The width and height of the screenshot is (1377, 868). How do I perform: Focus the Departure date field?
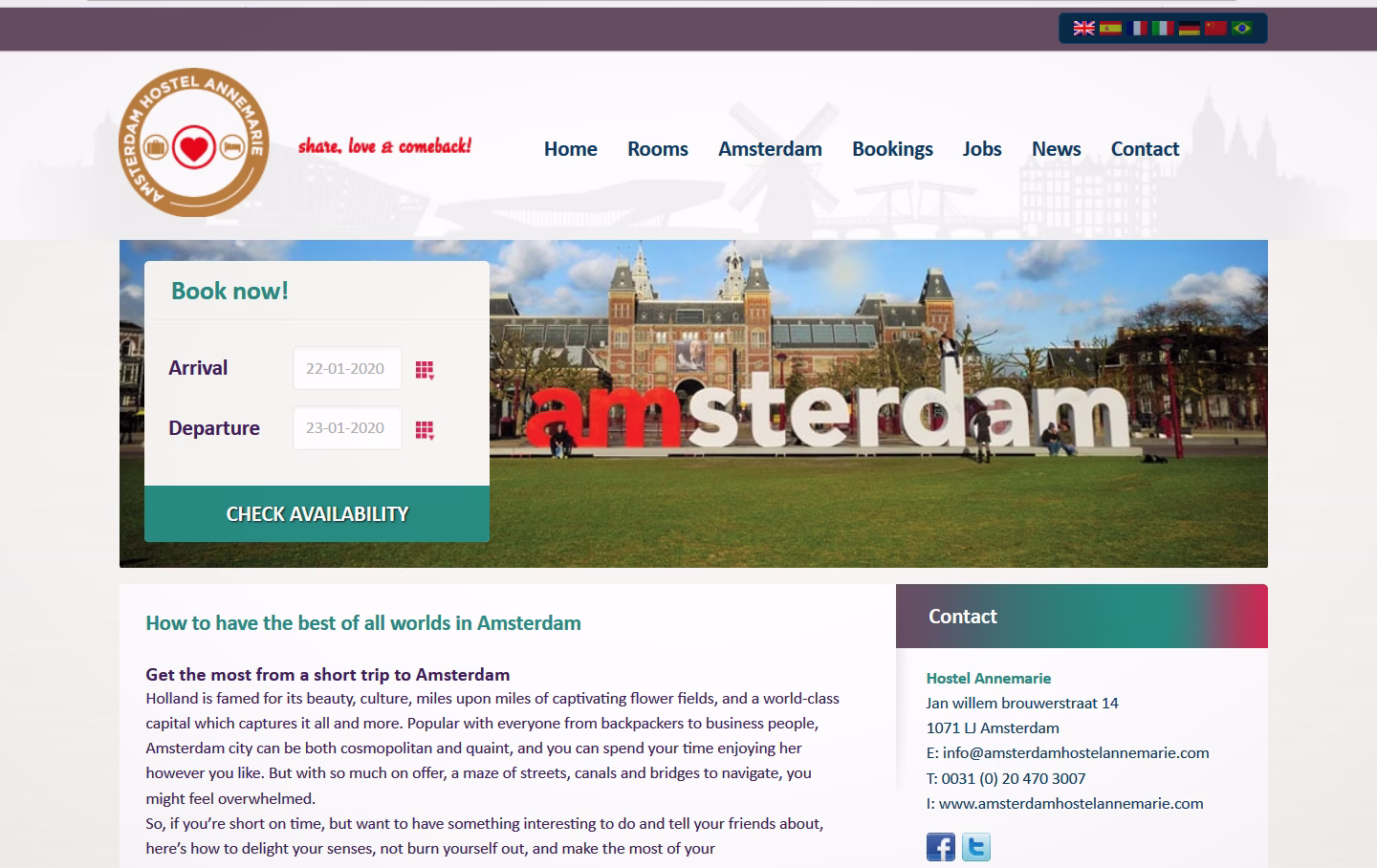click(347, 428)
